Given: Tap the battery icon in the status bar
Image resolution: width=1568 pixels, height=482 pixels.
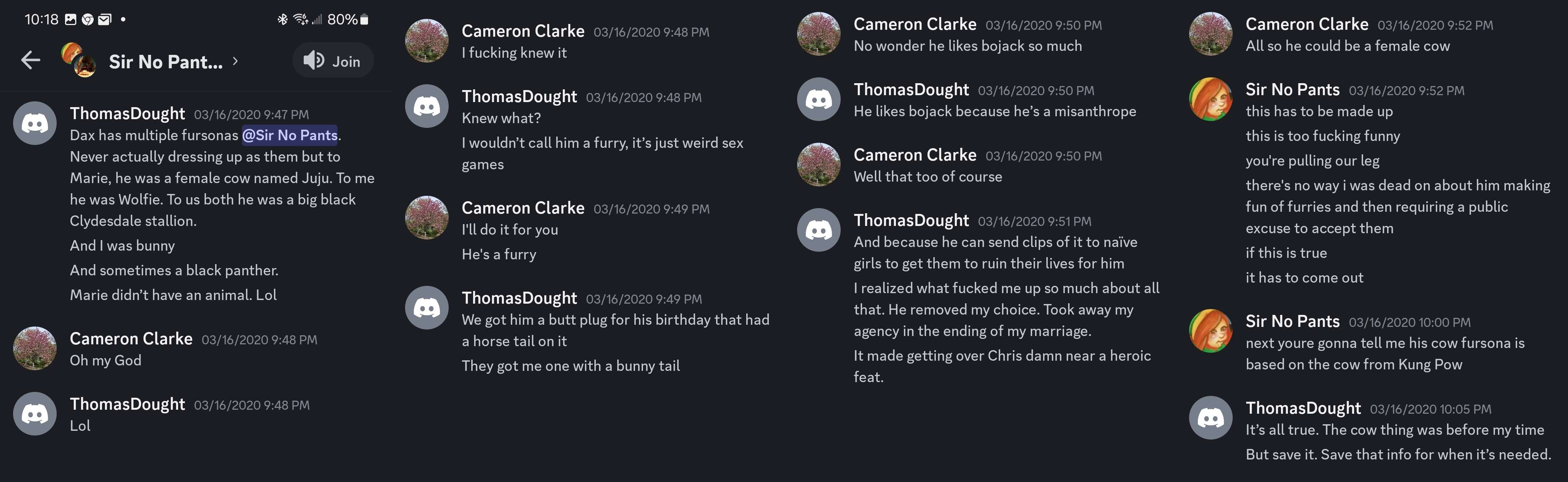Looking at the screenshot, I should [x=364, y=20].
